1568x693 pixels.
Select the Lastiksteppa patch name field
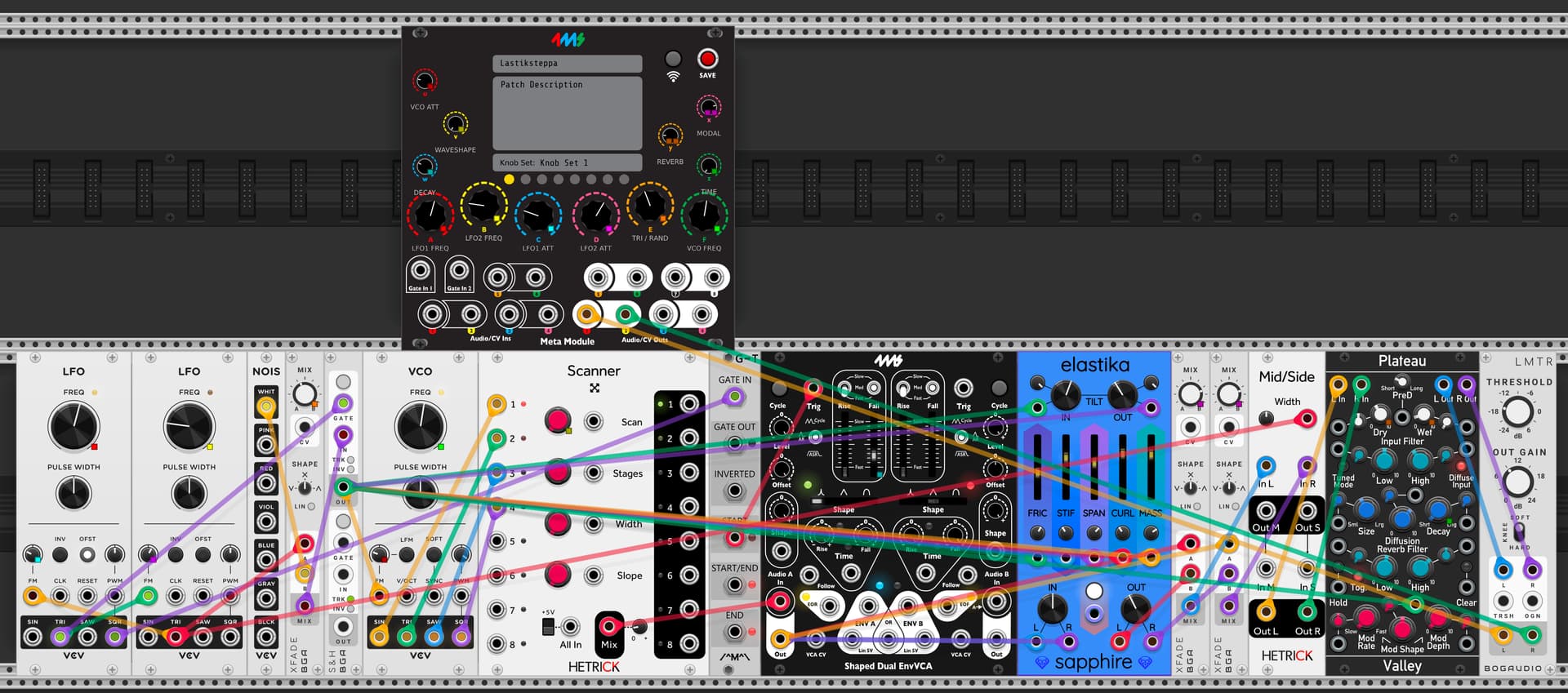click(x=567, y=63)
